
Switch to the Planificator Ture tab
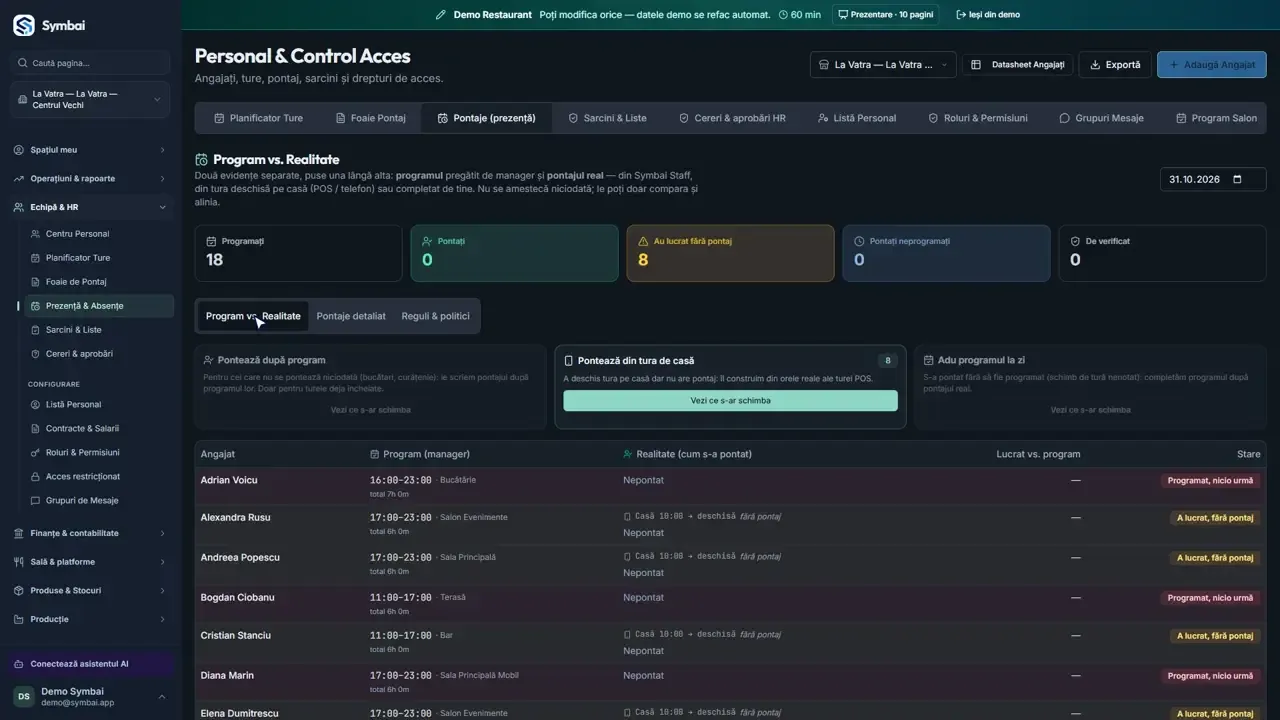coord(258,118)
